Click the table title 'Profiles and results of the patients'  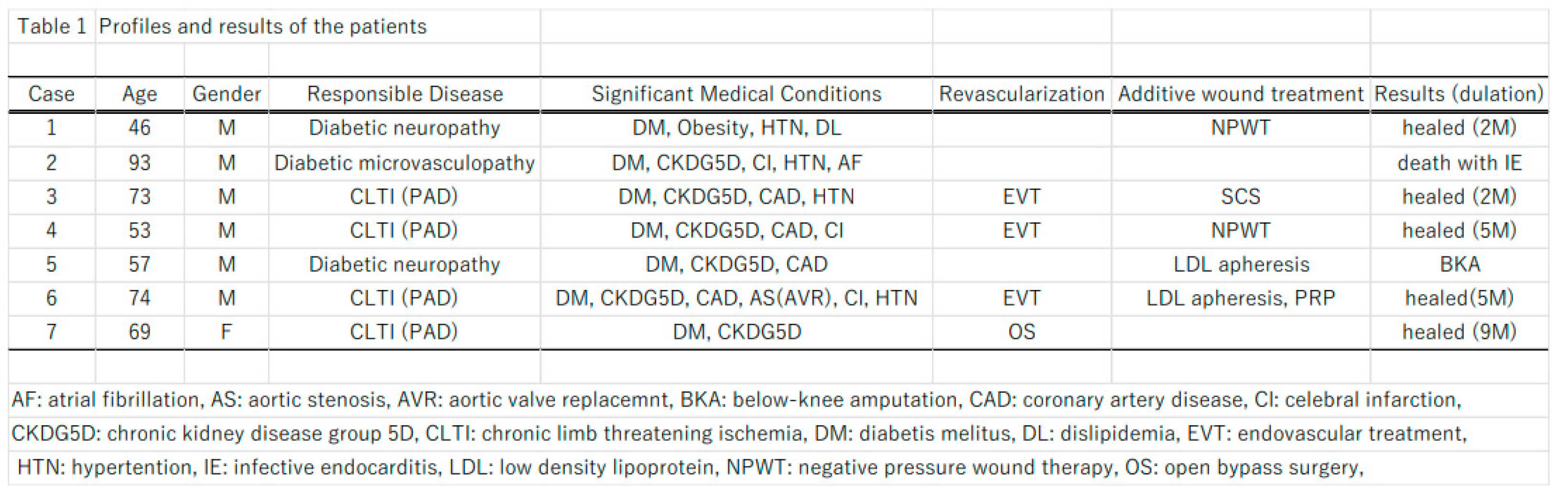[x=262, y=26]
